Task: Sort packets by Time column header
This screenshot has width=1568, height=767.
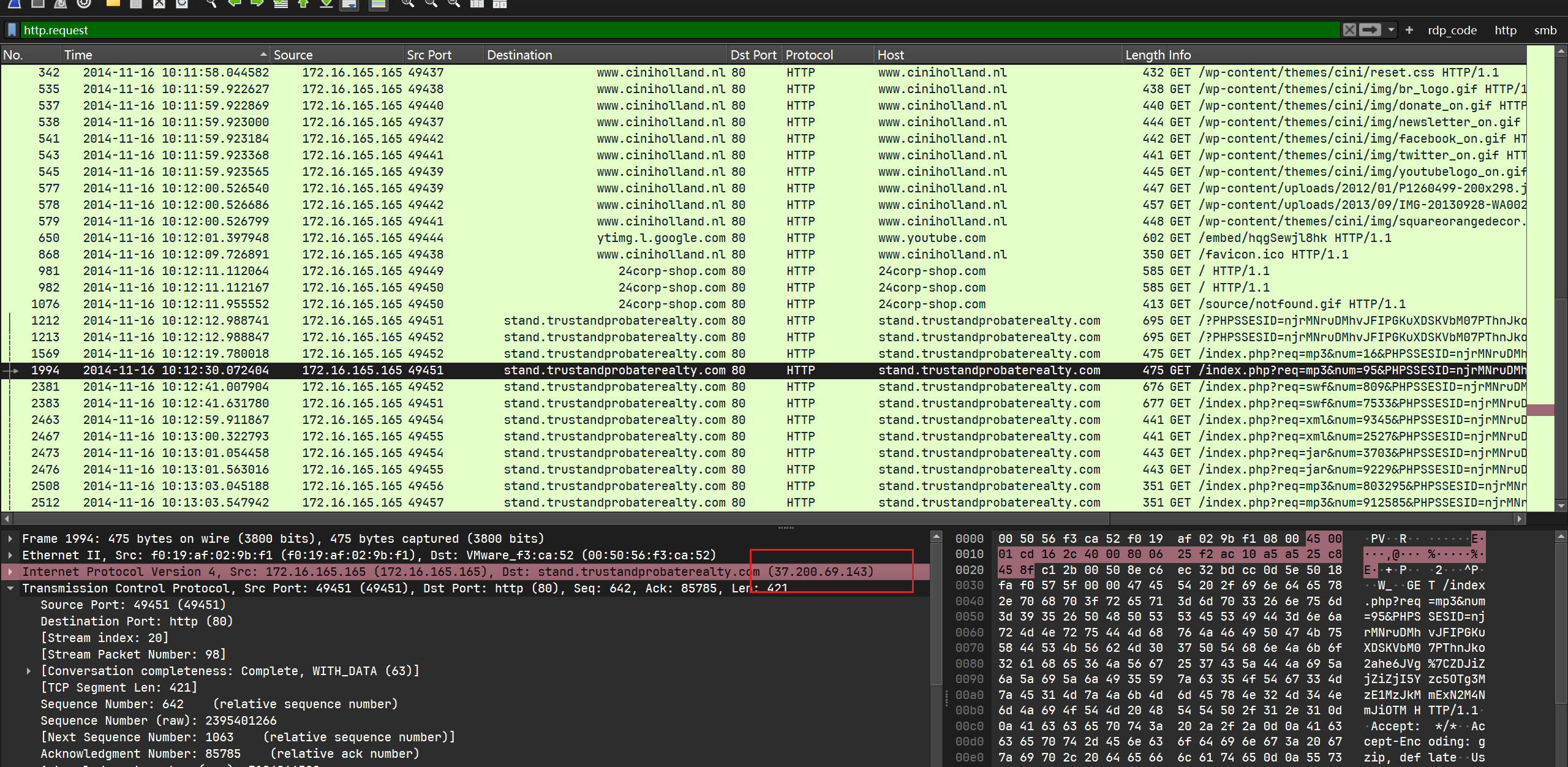Action: click(78, 55)
